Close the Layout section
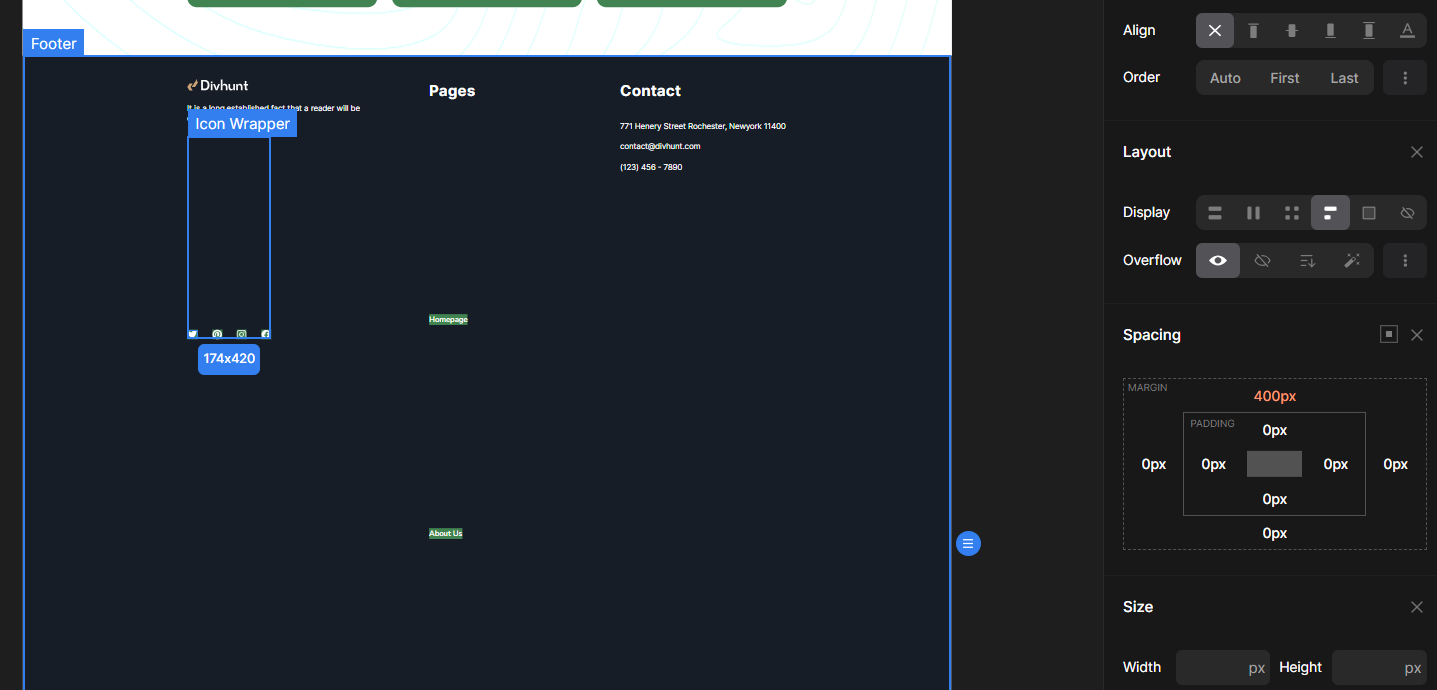Viewport: 1437px width, 690px height. [1416, 152]
